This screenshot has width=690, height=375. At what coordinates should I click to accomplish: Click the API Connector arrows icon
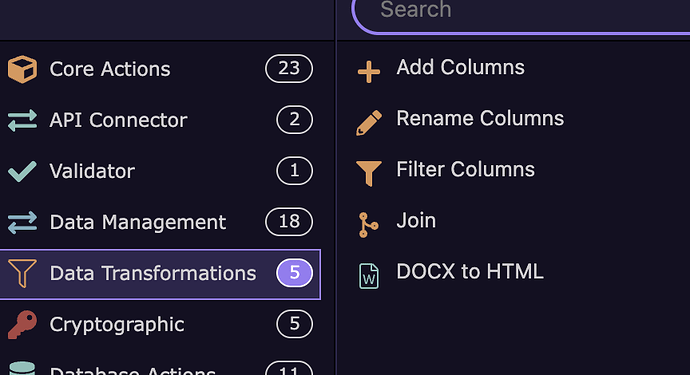point(22,120)
